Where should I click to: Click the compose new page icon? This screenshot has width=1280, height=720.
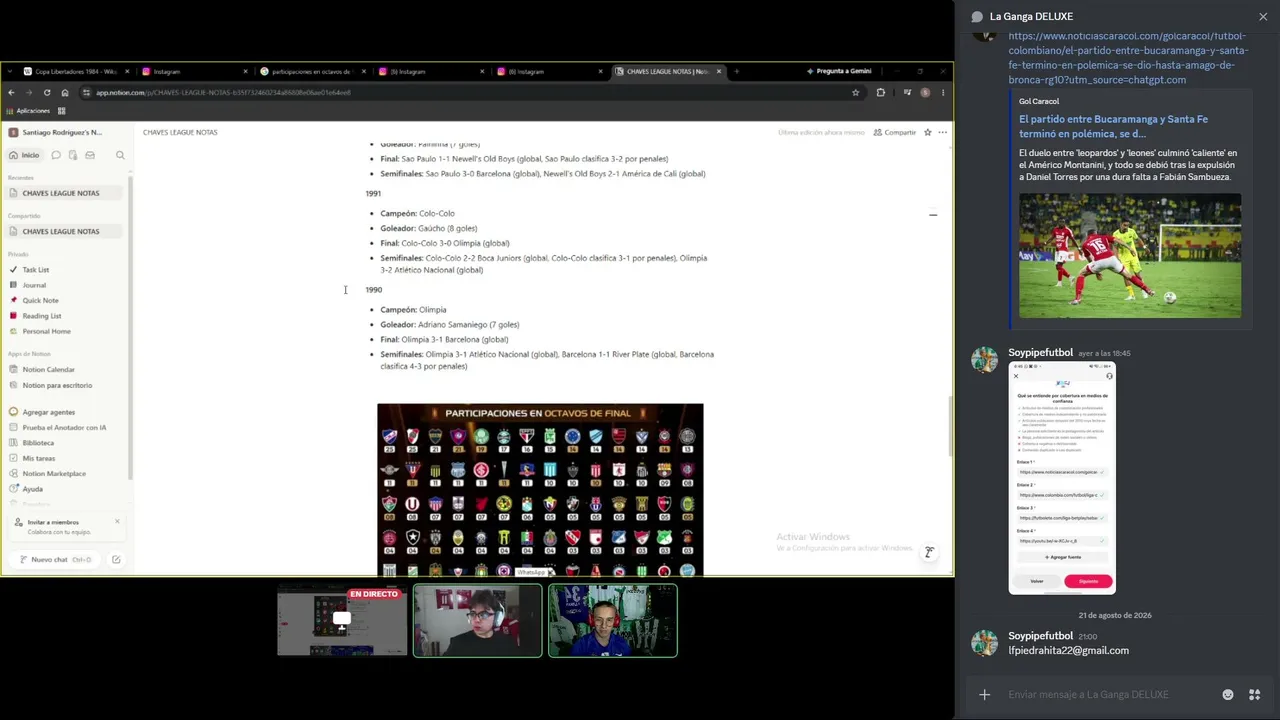[116, 560]
